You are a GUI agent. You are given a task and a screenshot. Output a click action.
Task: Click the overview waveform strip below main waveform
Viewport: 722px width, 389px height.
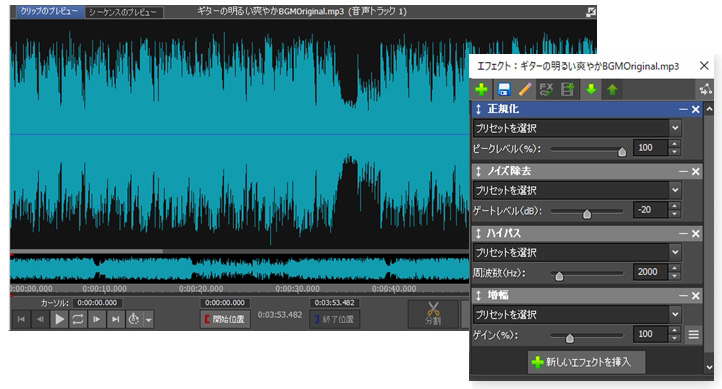tap(239, 268)
